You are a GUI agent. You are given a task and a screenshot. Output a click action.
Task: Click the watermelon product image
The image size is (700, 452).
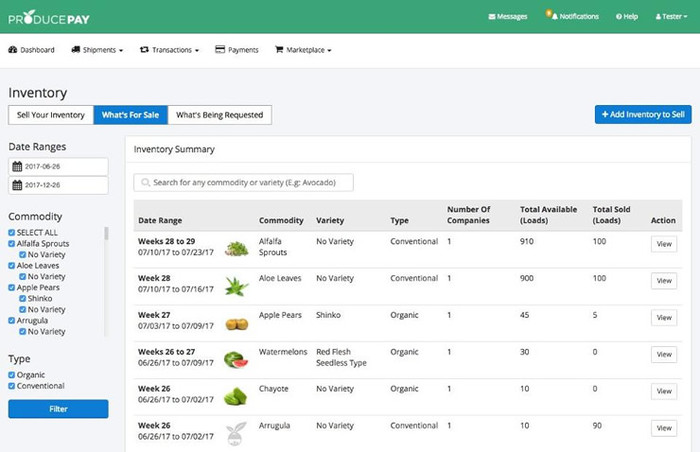coord(236,360)
